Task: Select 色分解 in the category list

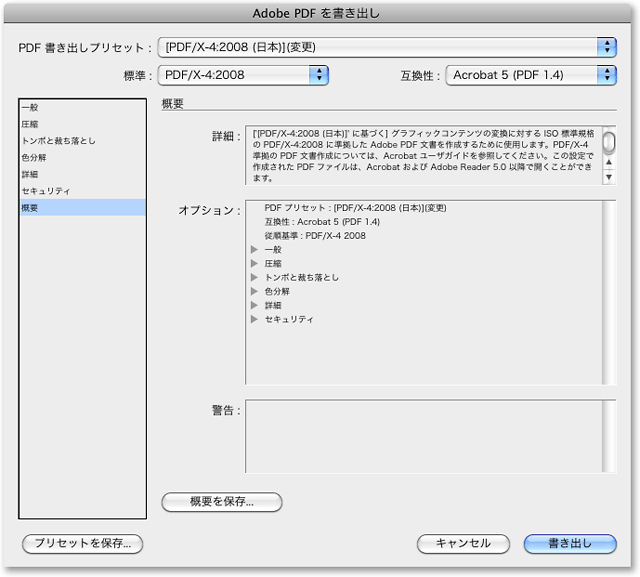Action: [34, 157]
